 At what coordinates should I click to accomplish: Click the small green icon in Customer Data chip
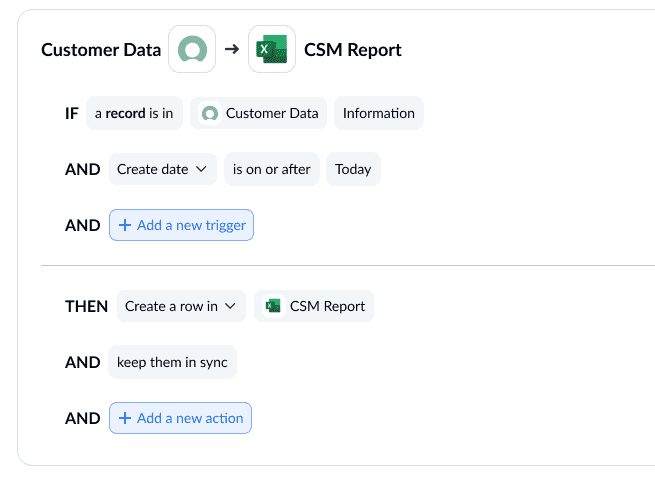pos(210,114)
